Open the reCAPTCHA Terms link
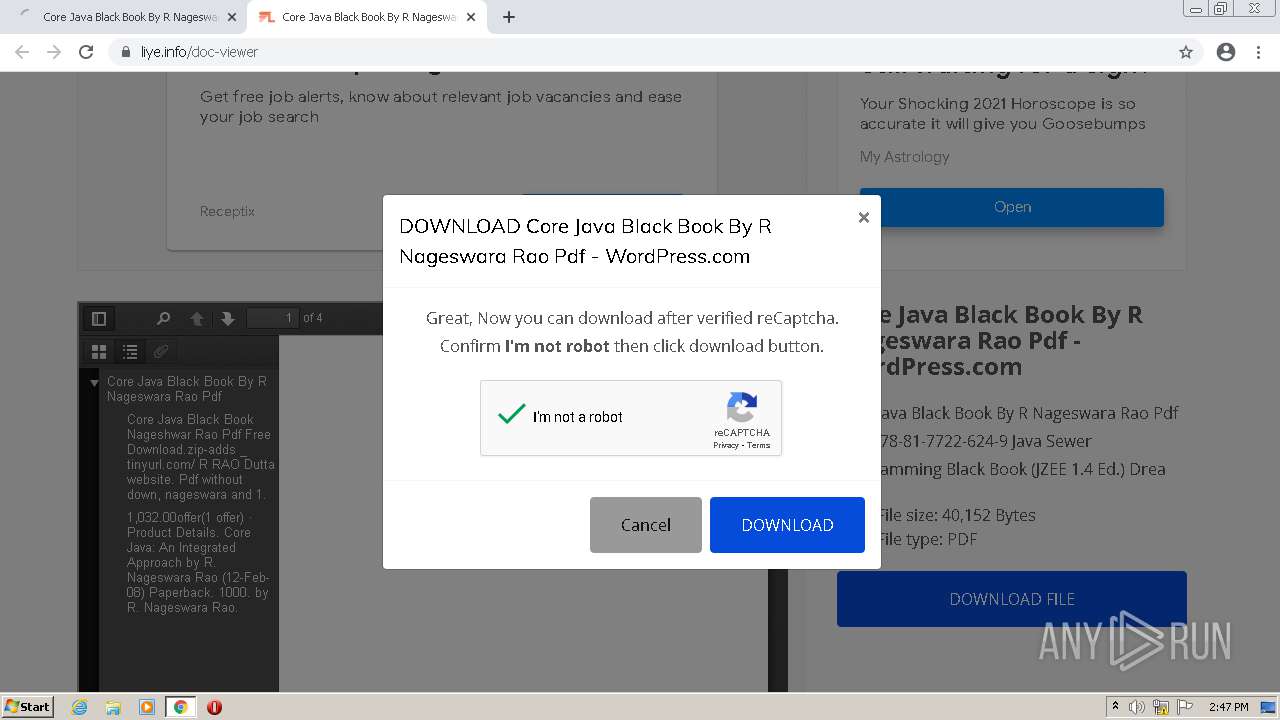 click(x=759, y=445)
